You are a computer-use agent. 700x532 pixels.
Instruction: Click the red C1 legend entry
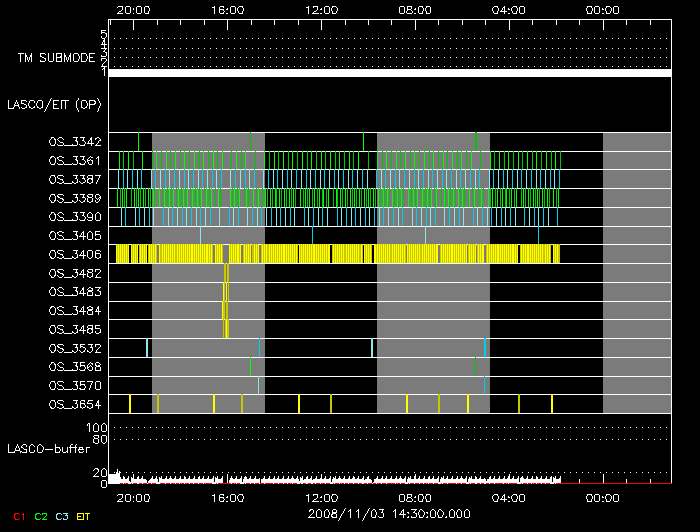[19, 517]
